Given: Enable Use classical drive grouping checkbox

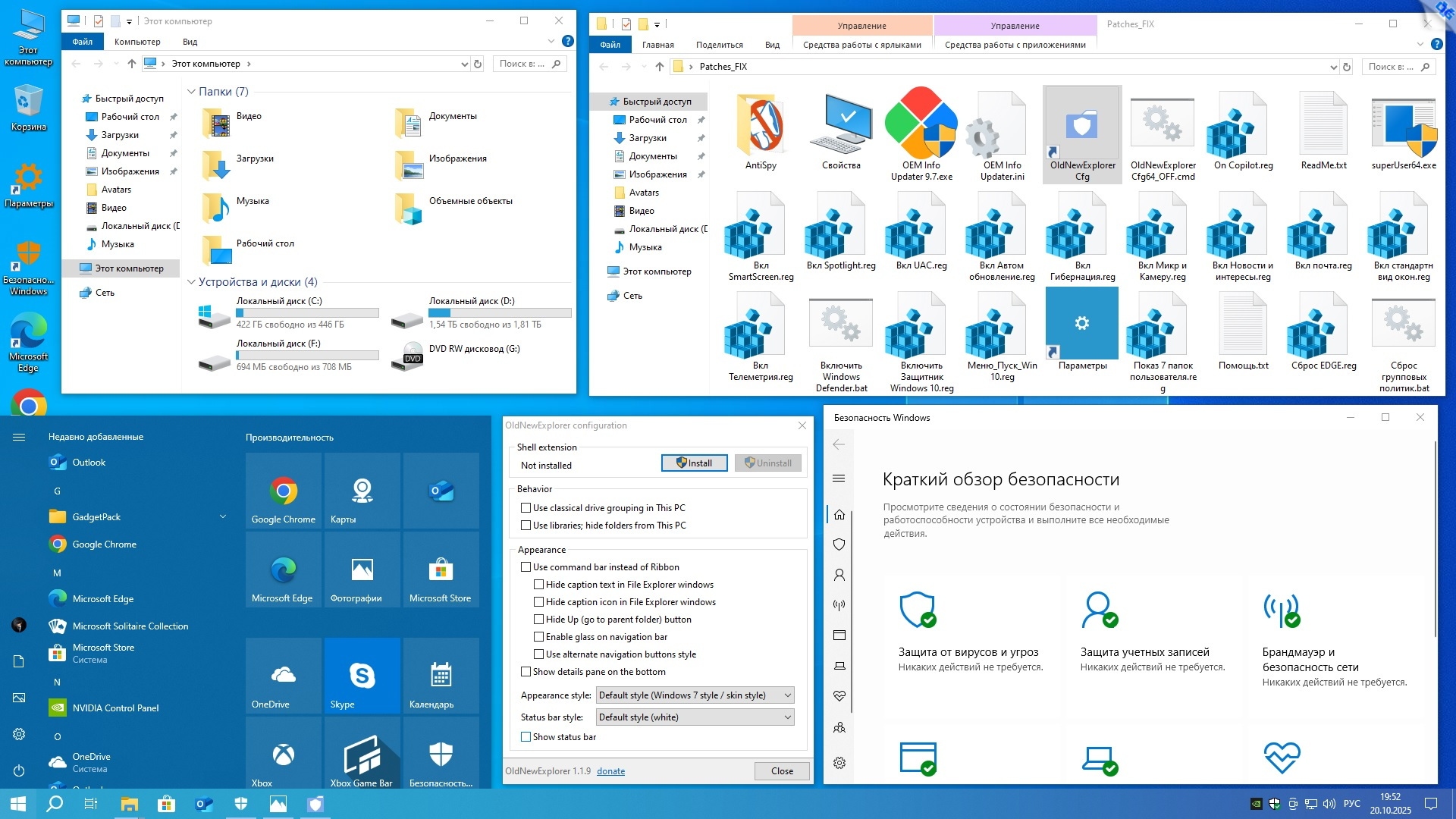Looking at the screenshot, I should [526, 508].
